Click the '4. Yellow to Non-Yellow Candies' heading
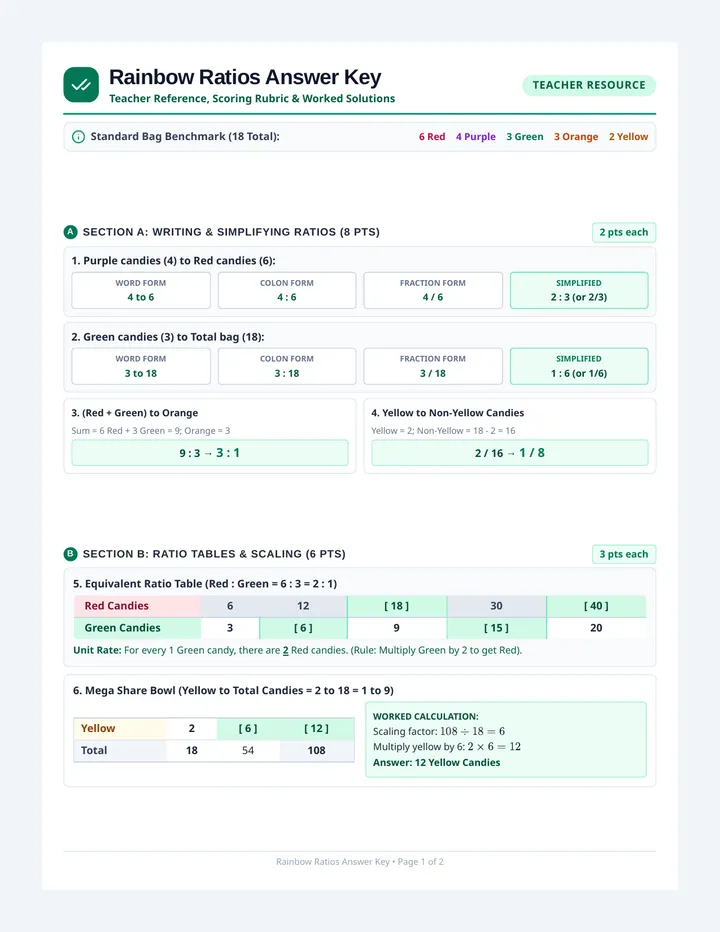Image resolution: width=720 pixels, height=932 pixels. 448,413
